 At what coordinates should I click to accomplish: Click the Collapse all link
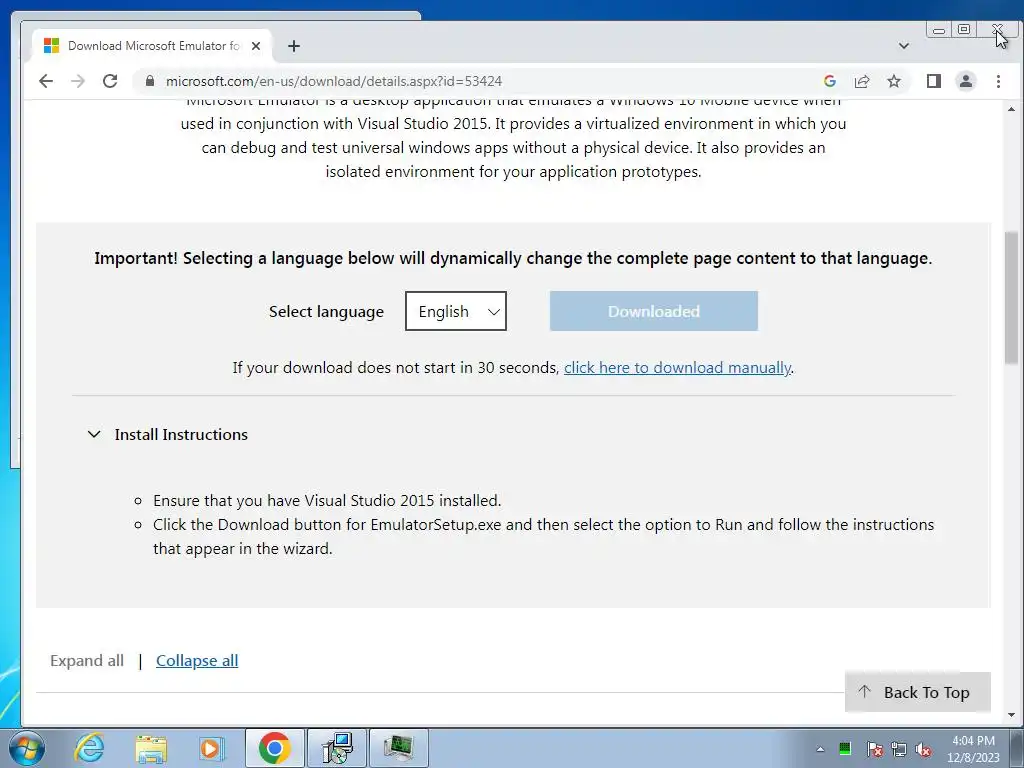tap(197, 660)
